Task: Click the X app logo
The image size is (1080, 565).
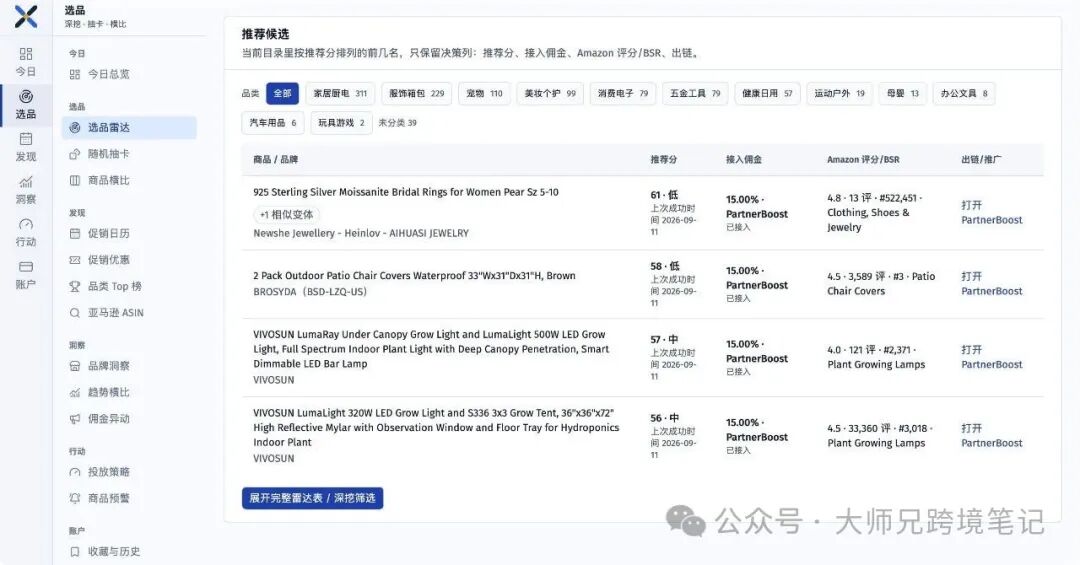Action: 26,16
